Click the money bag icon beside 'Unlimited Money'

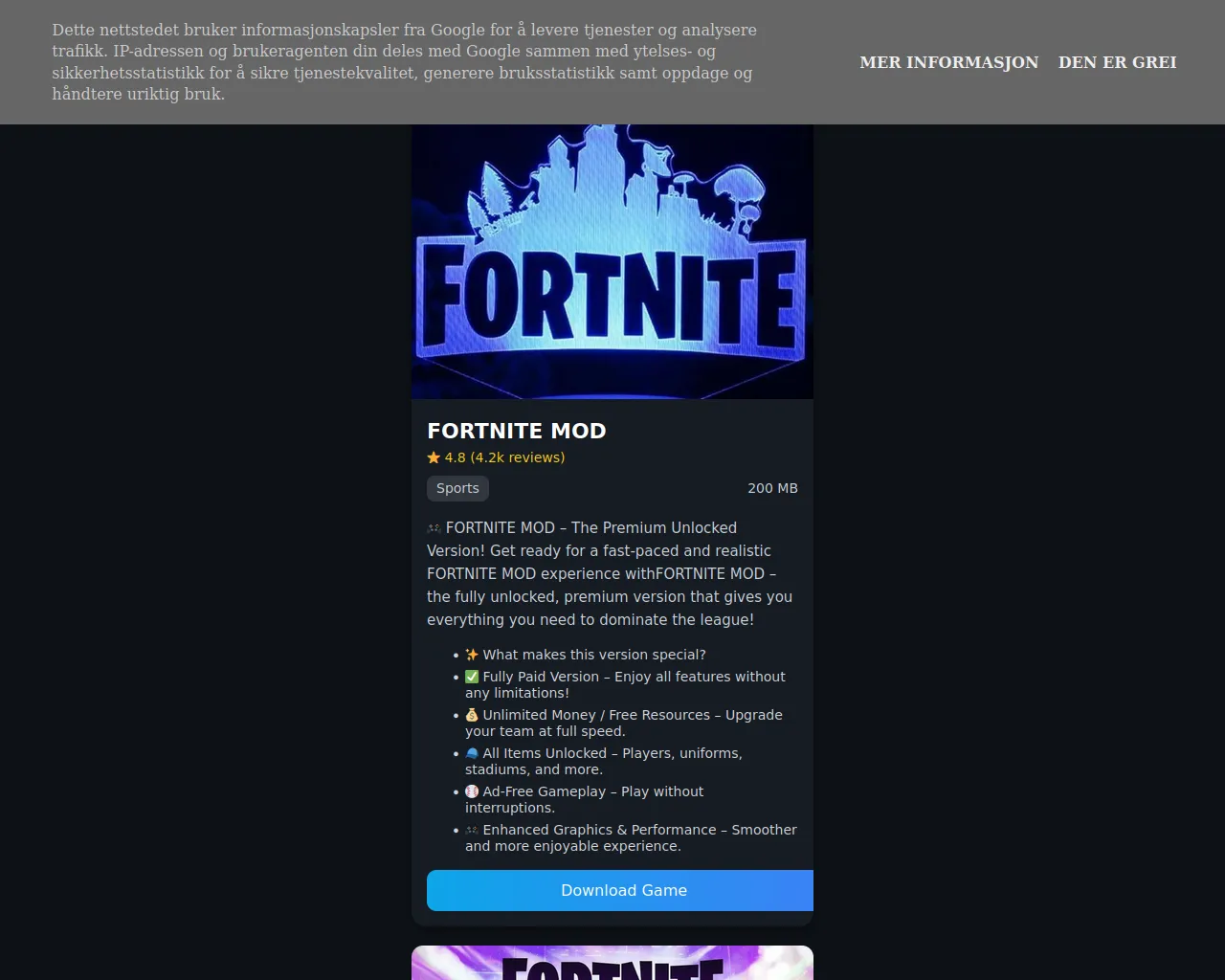pyautogui.click(x=472, y=715)
